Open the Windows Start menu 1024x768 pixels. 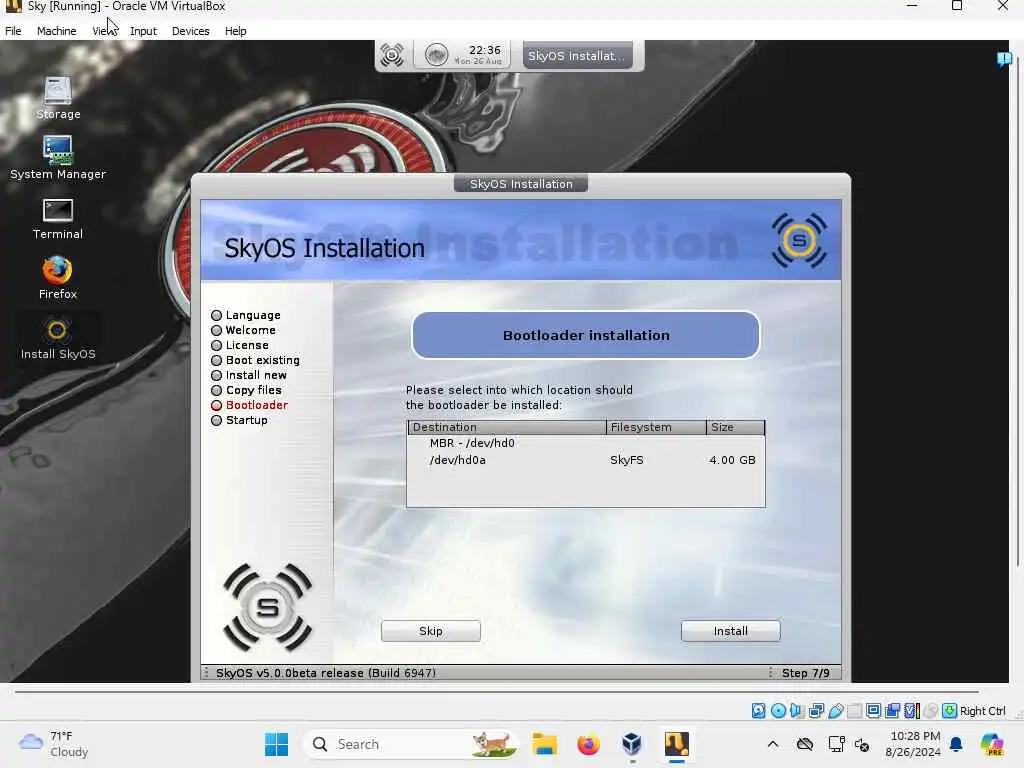[276, 744]
